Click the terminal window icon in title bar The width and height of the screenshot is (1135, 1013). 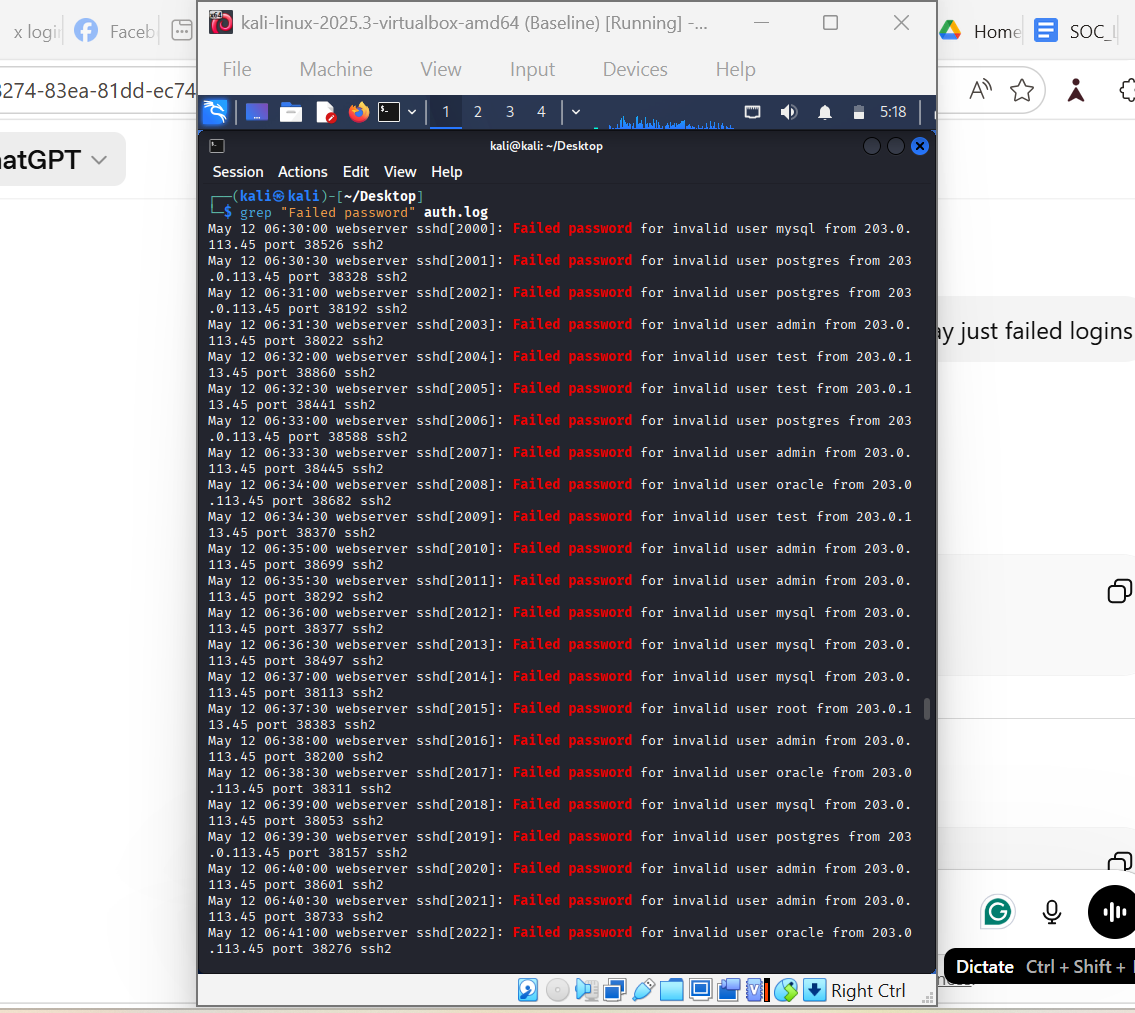(216, 146)
